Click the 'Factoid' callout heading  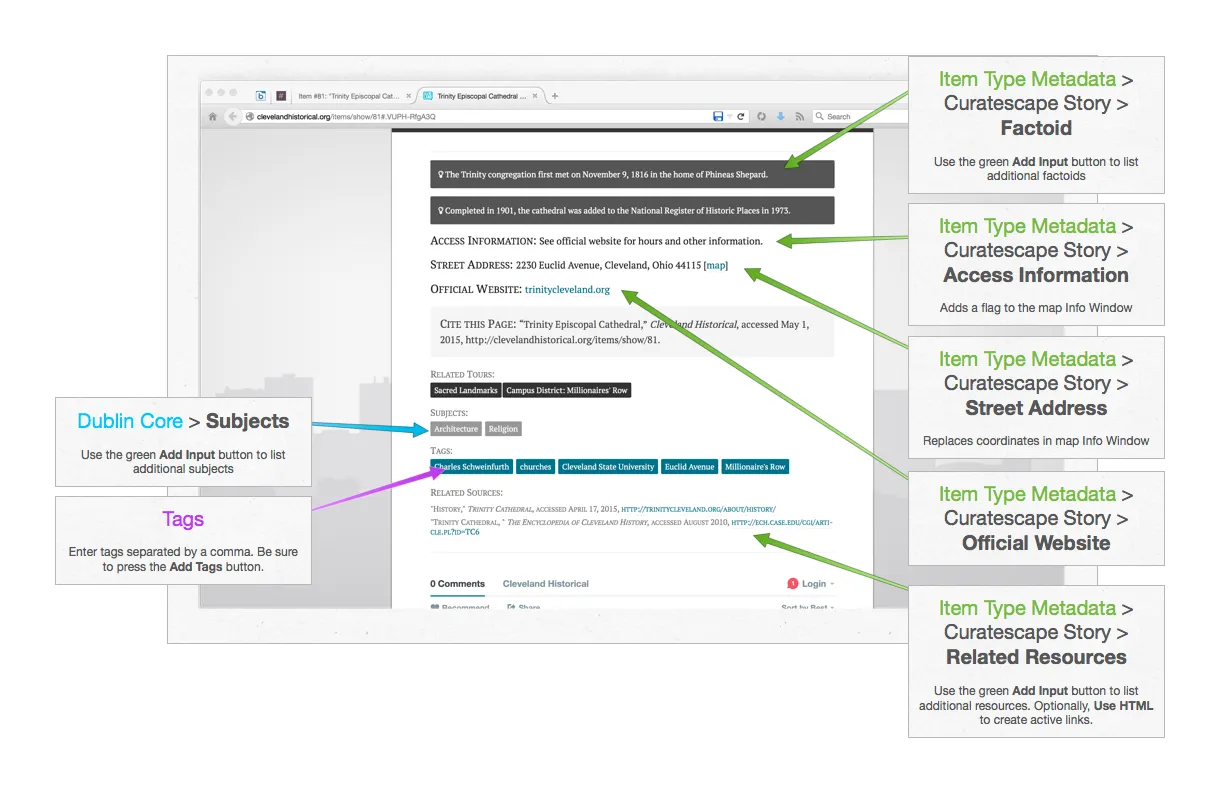(x=1036, y=128)
